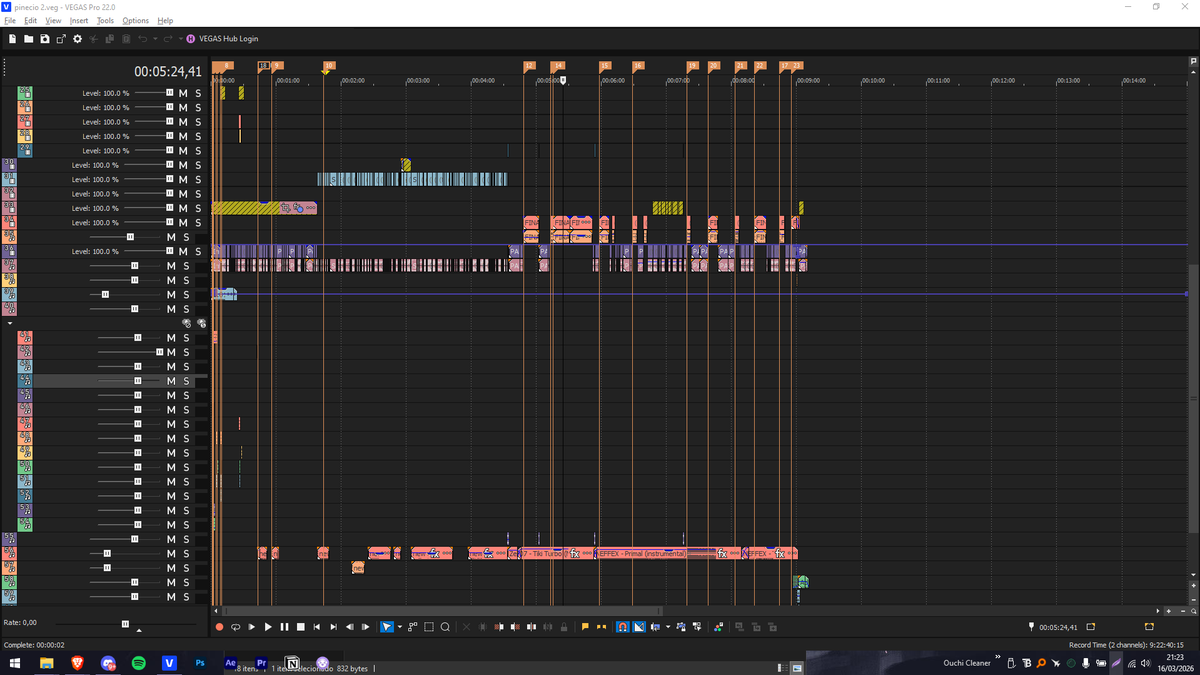Expand the Redo dropdown arrow
This screenshot has width=1200, height=675.
(180, 39)
